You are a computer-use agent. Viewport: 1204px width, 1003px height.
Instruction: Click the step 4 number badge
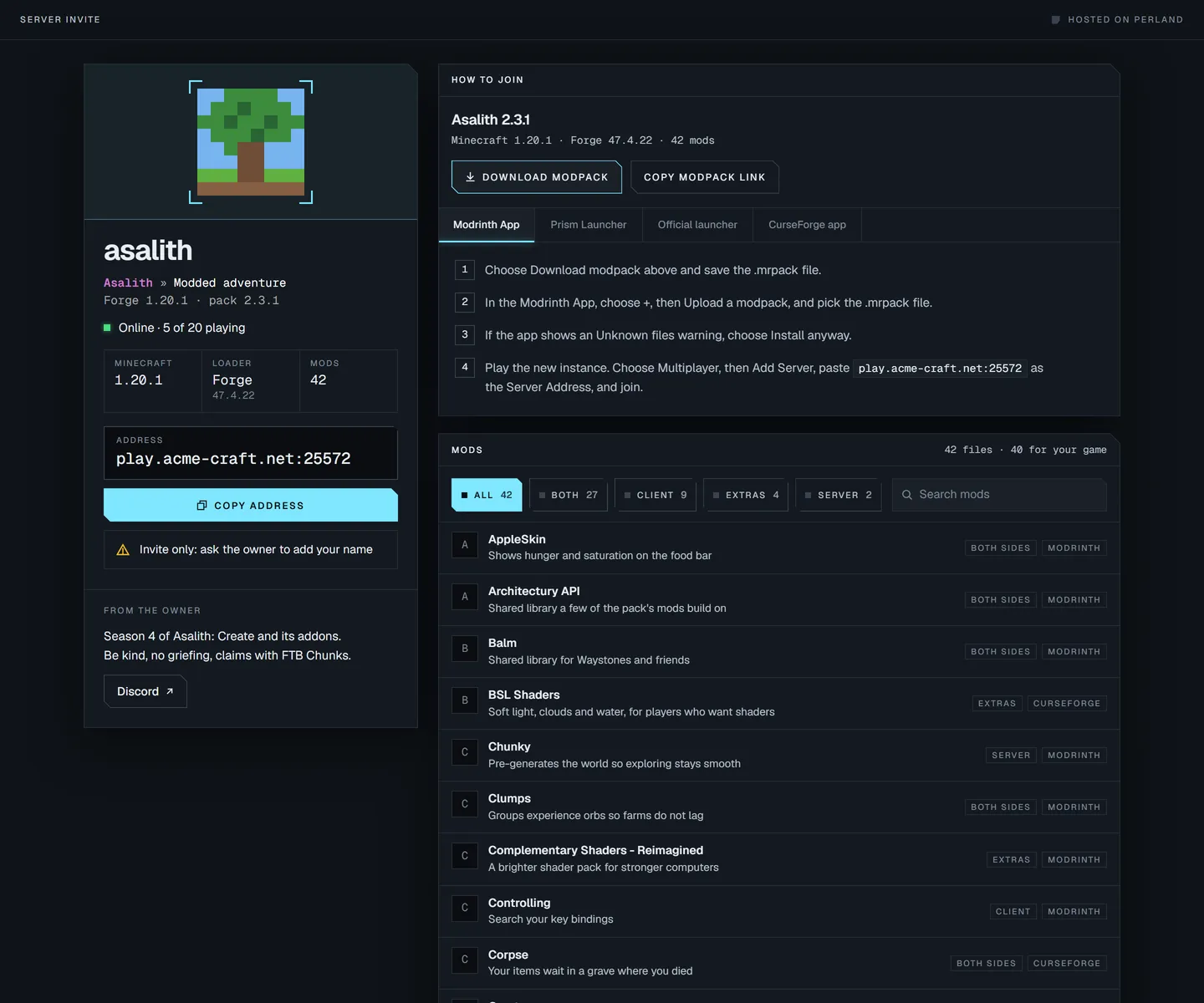click(x=465, y=367)
